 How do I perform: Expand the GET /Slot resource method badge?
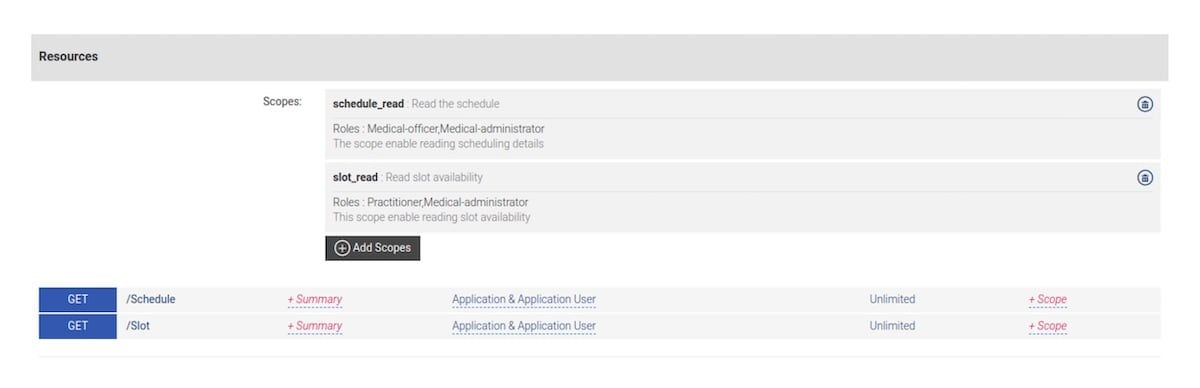pyautogui.click(x=78, y=326)
